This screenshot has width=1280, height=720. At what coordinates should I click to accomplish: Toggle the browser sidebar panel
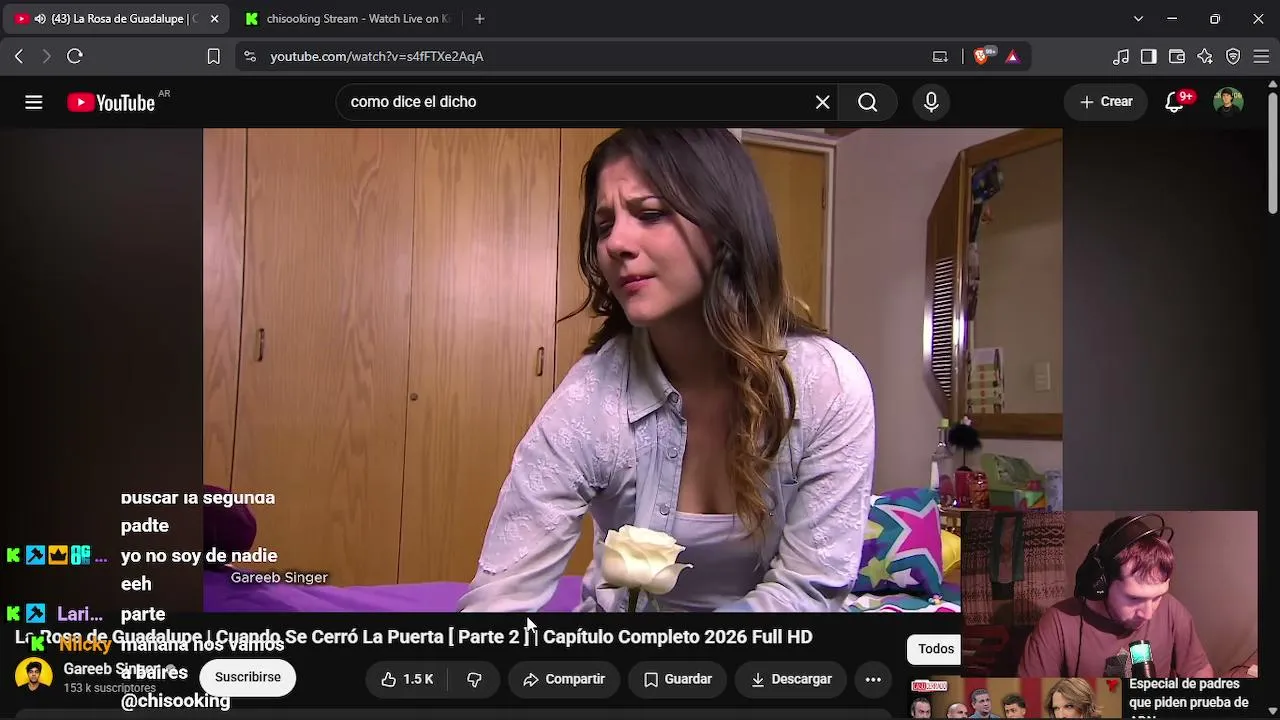coord(1149,56)
